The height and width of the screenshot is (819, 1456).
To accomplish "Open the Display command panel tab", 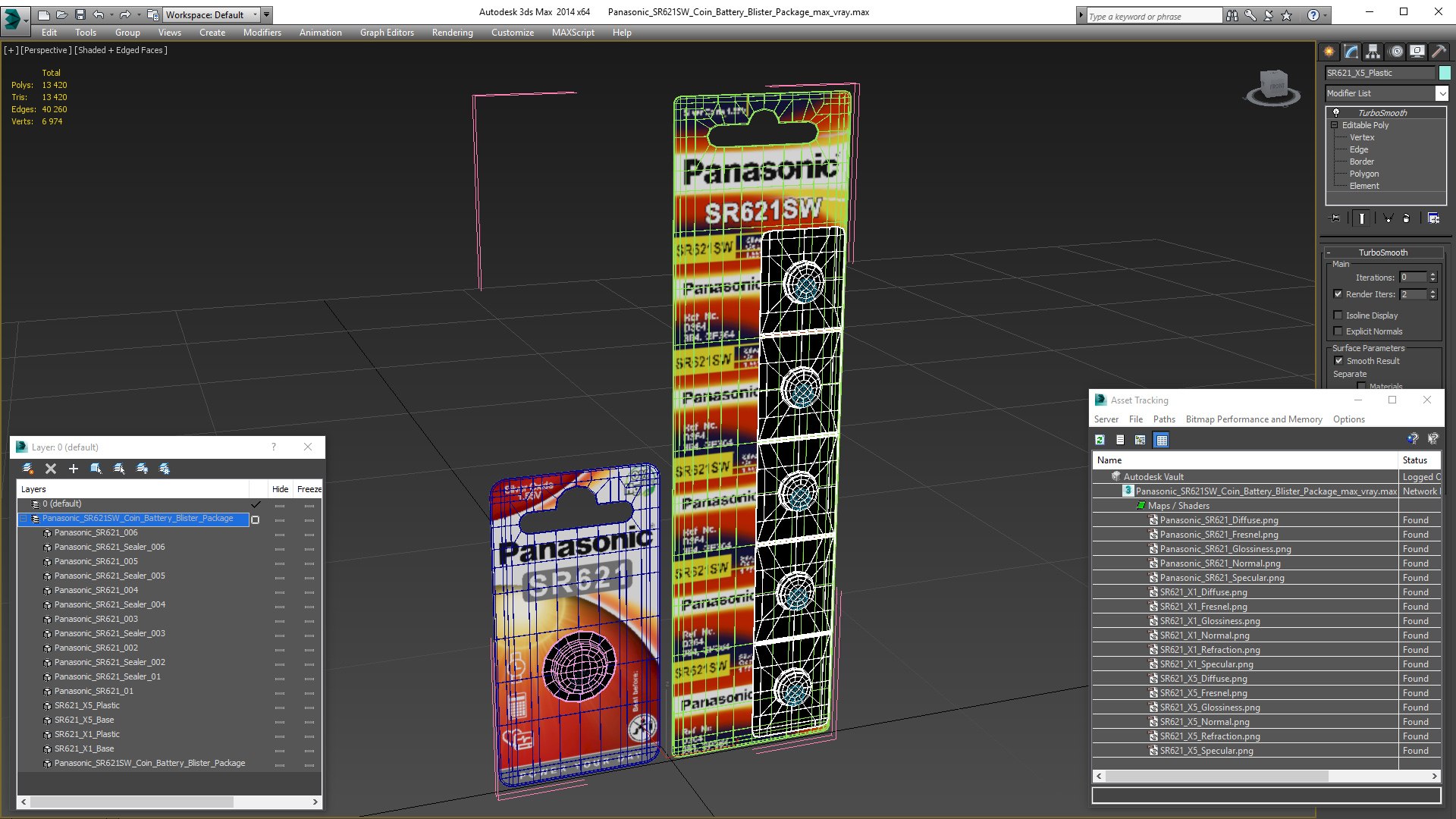I will [1417, 52].
